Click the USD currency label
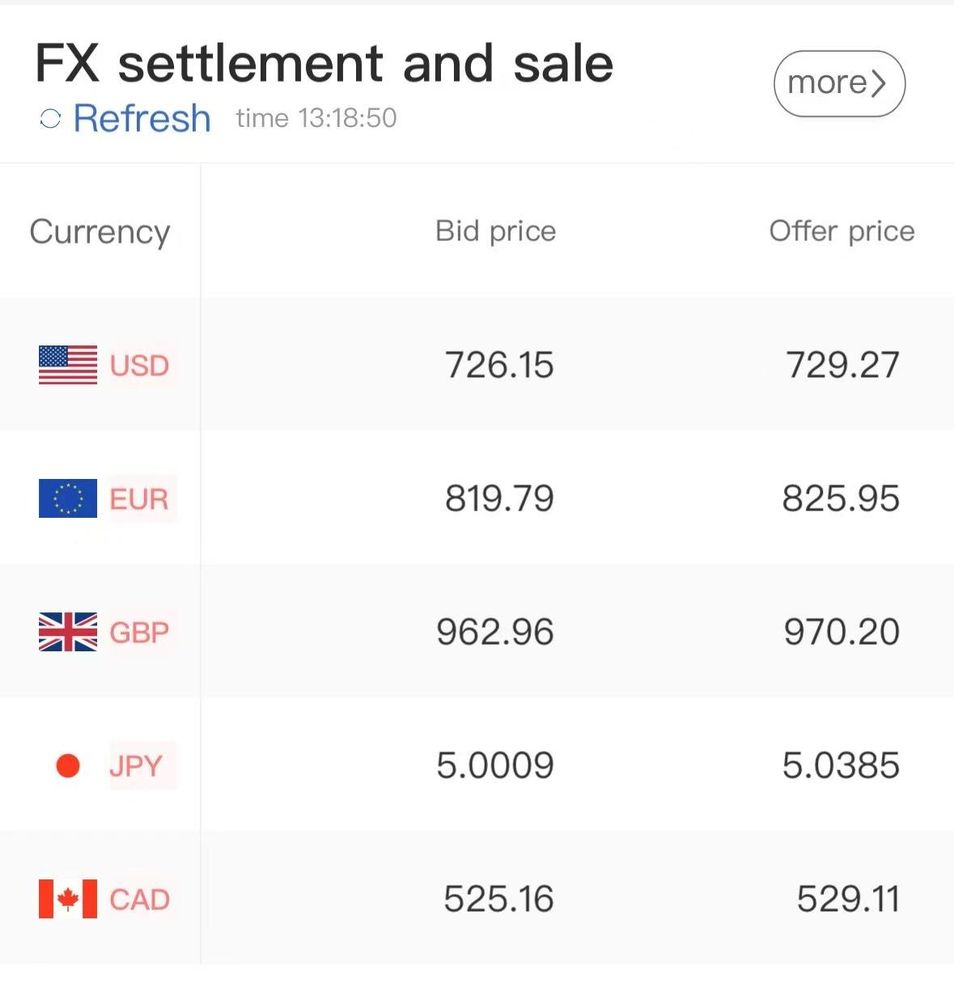 click(x=139, y=365)
